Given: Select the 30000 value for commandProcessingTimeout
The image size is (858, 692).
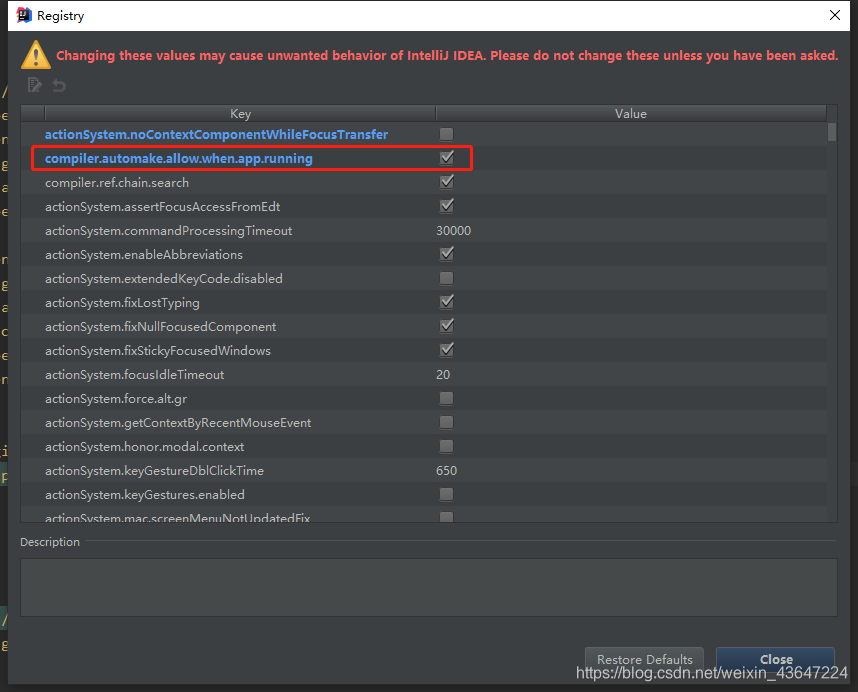Looking at the screenshot, I should [x=454, y=230].
